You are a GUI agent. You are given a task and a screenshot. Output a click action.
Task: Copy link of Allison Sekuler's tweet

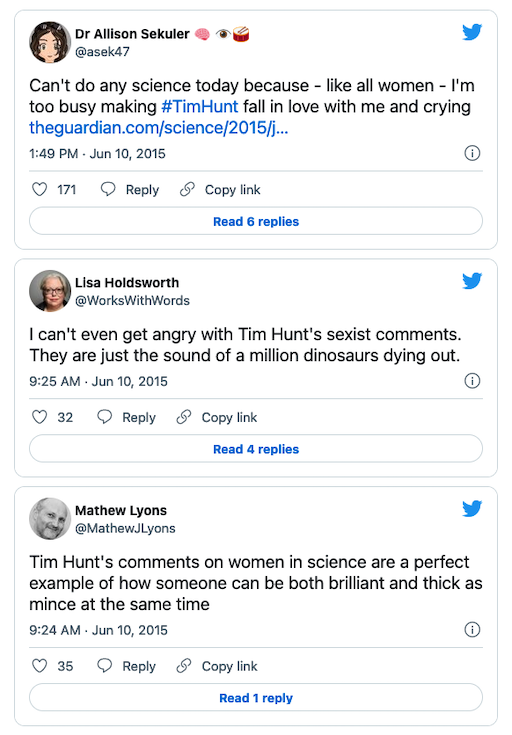pos(220,189)
